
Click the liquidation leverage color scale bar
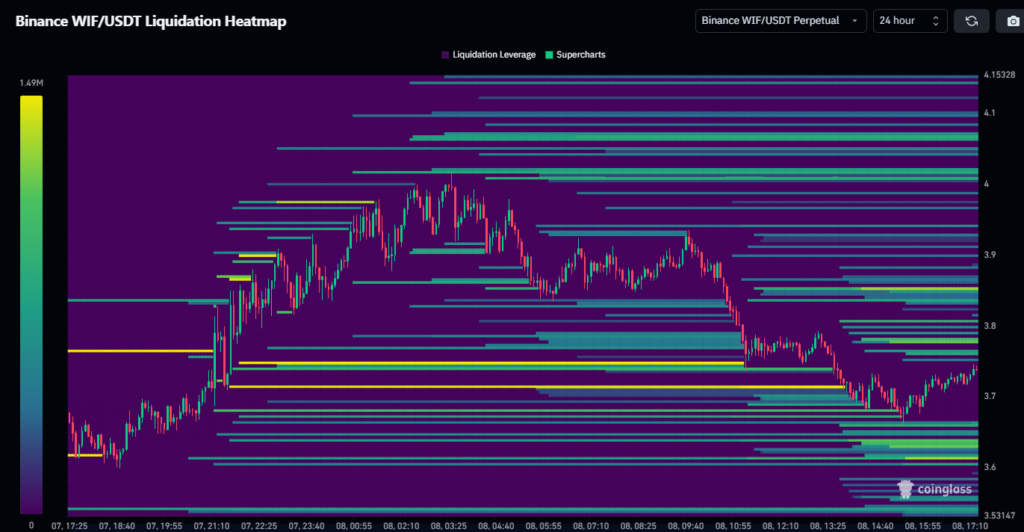point(31,305)
